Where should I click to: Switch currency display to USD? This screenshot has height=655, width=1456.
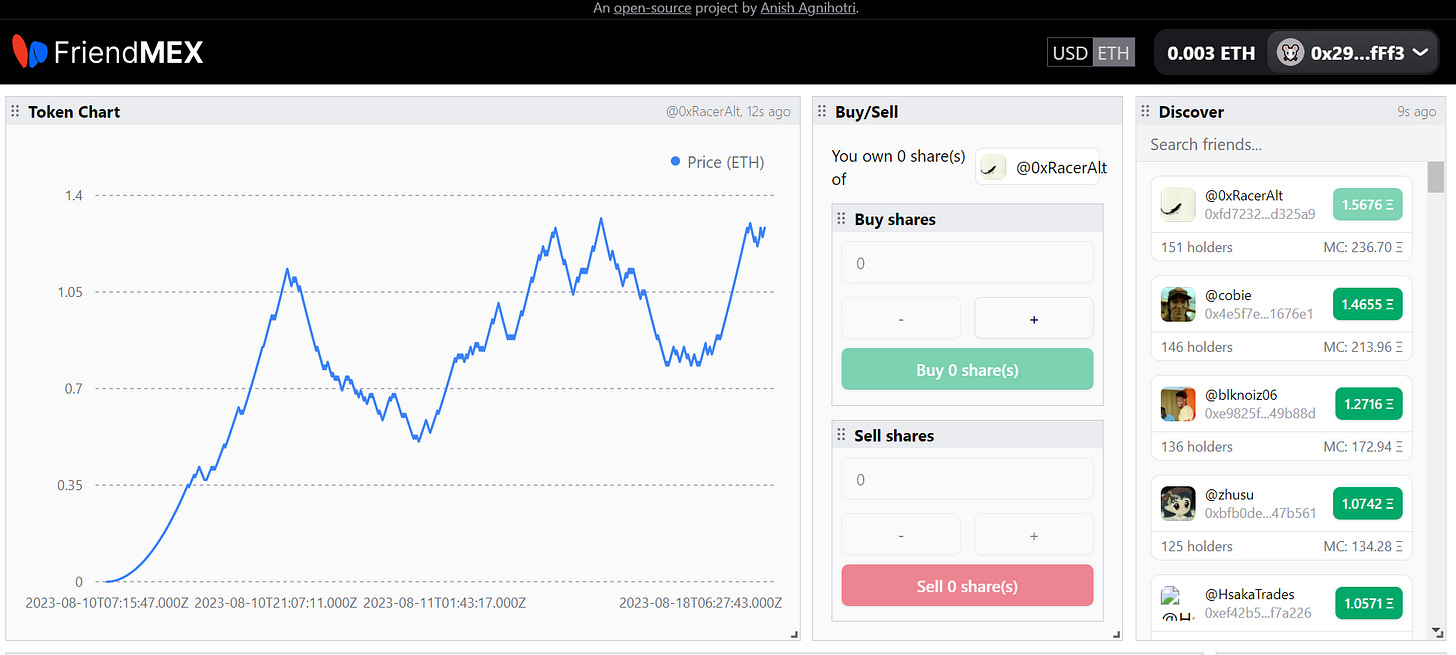tap(1070, 53)
